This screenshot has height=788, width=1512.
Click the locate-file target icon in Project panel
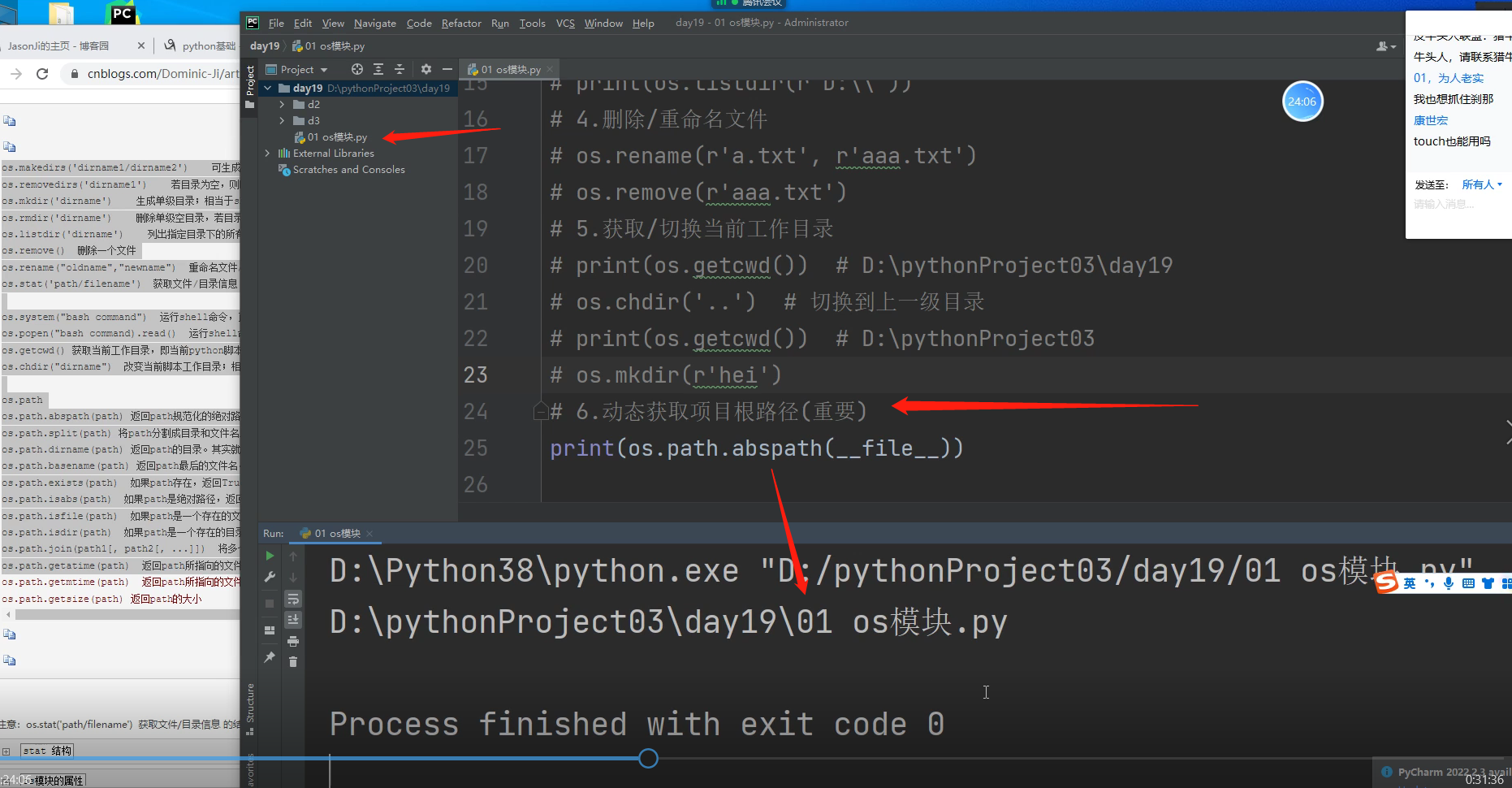coord(357,69)
